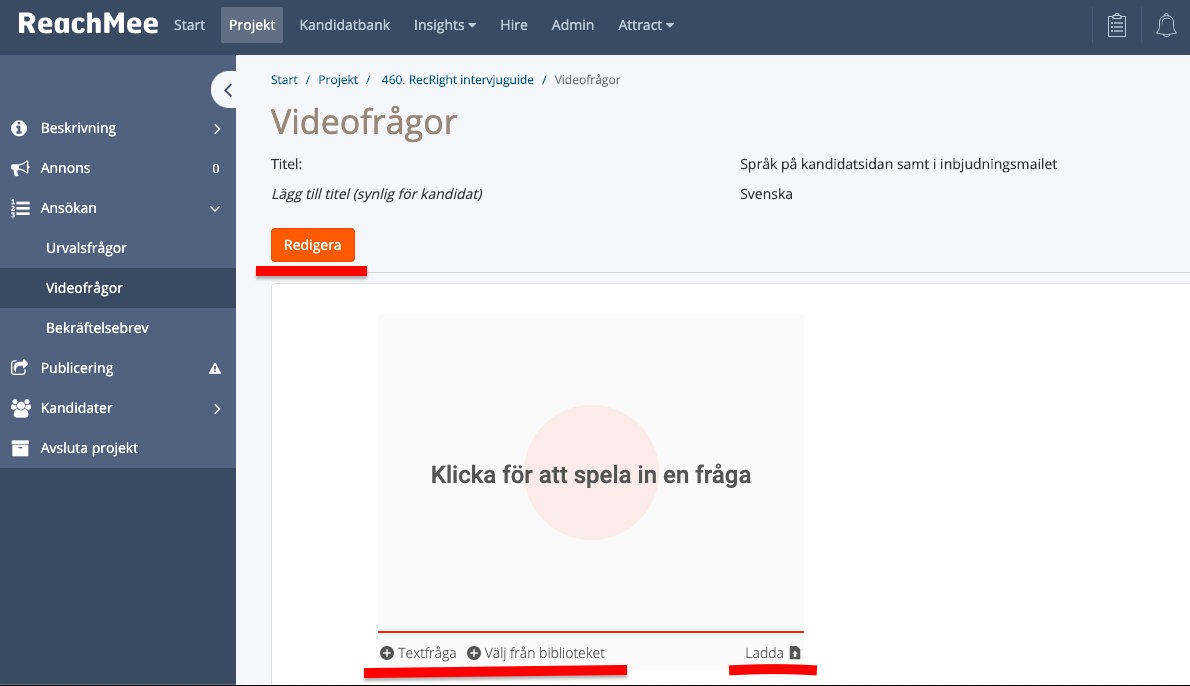This screenshot has height=686, width=1190.
Task: Click the Projekt breadcrumb link
Action: [338, 80]
